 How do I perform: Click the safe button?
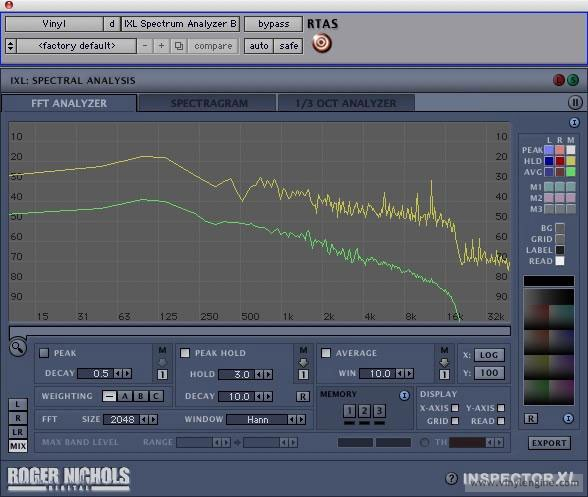pos(288,46)
